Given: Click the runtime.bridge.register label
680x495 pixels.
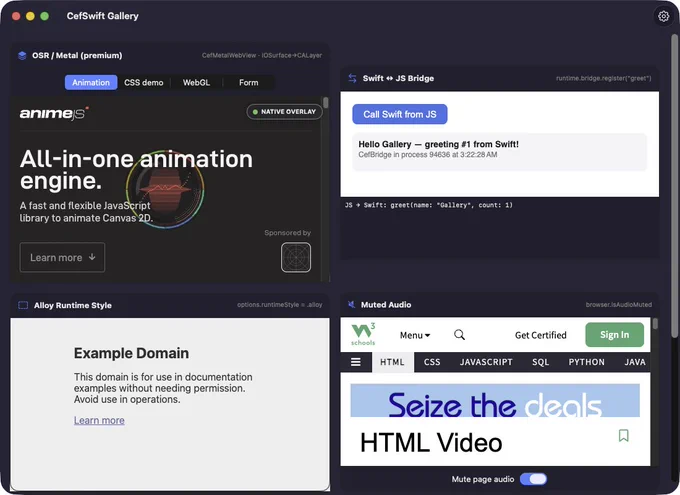Looking at the screenshot, I should tap(603, 79).
